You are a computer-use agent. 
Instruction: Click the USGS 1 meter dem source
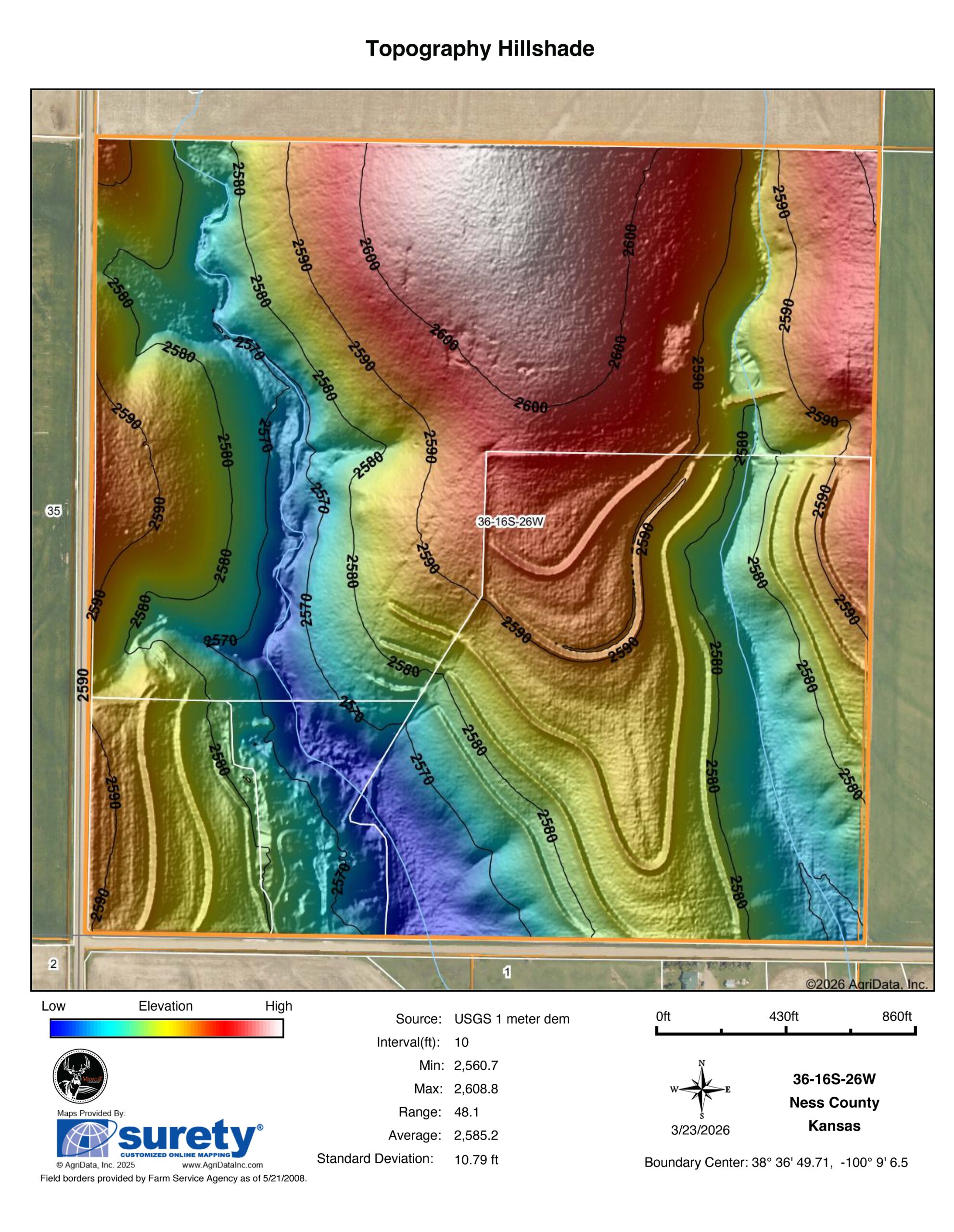(511, 1019)
